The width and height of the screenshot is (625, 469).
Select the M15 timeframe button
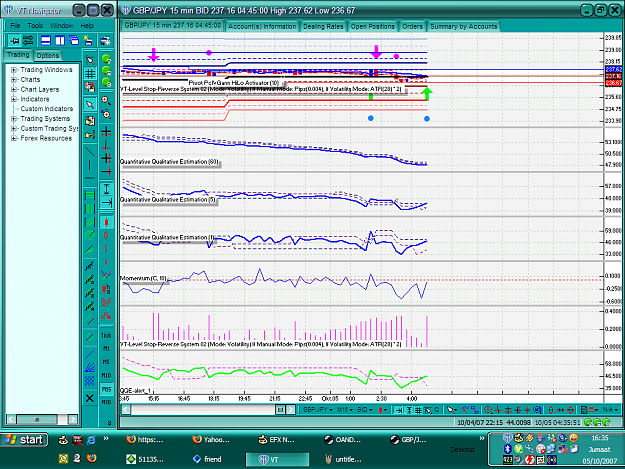coord(106,389)
